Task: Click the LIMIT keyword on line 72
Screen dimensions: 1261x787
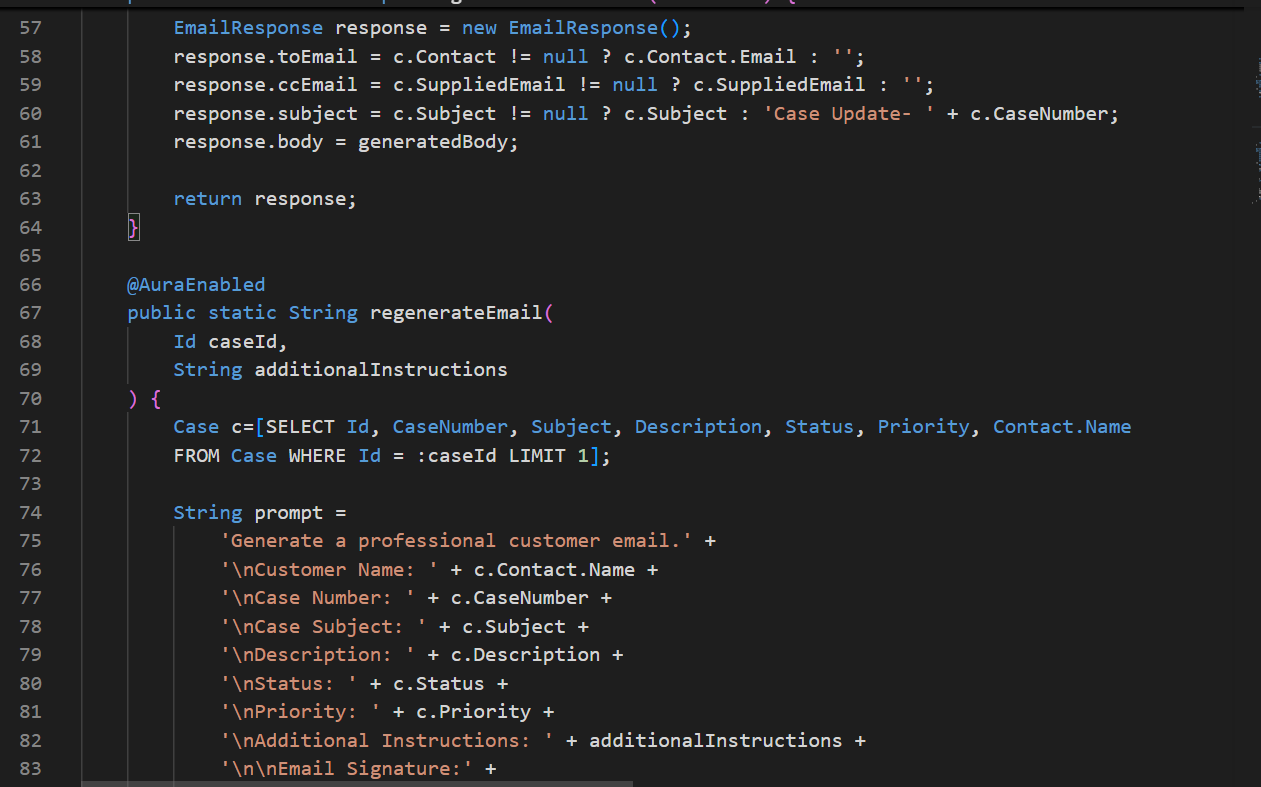Action: (537, 456)
